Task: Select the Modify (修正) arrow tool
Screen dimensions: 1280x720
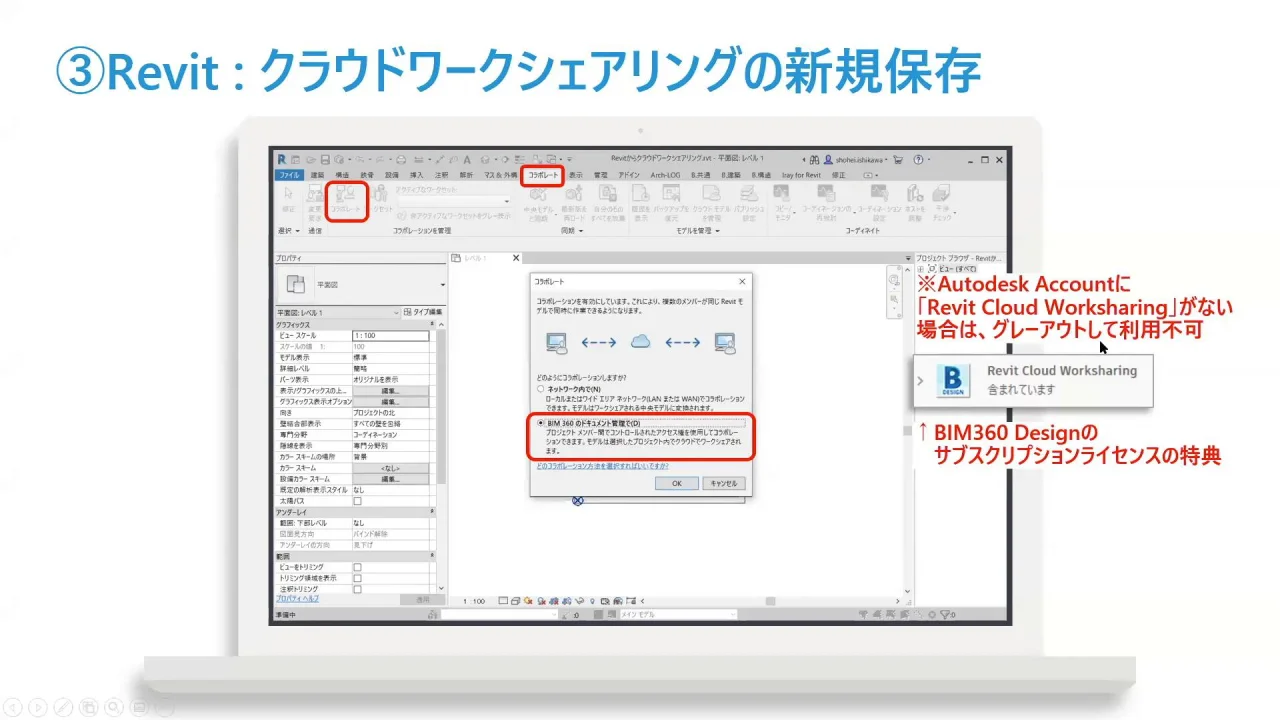Action: click(x=288, y=194)
